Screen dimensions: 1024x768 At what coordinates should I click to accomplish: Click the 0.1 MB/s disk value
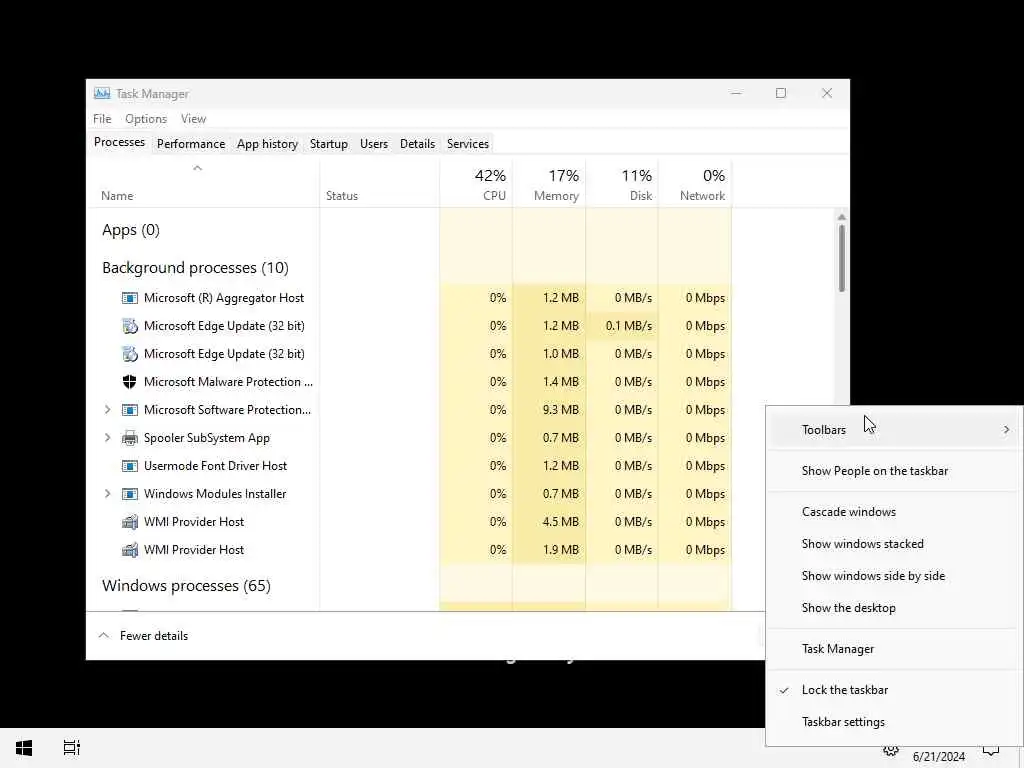tap(628, 326)
